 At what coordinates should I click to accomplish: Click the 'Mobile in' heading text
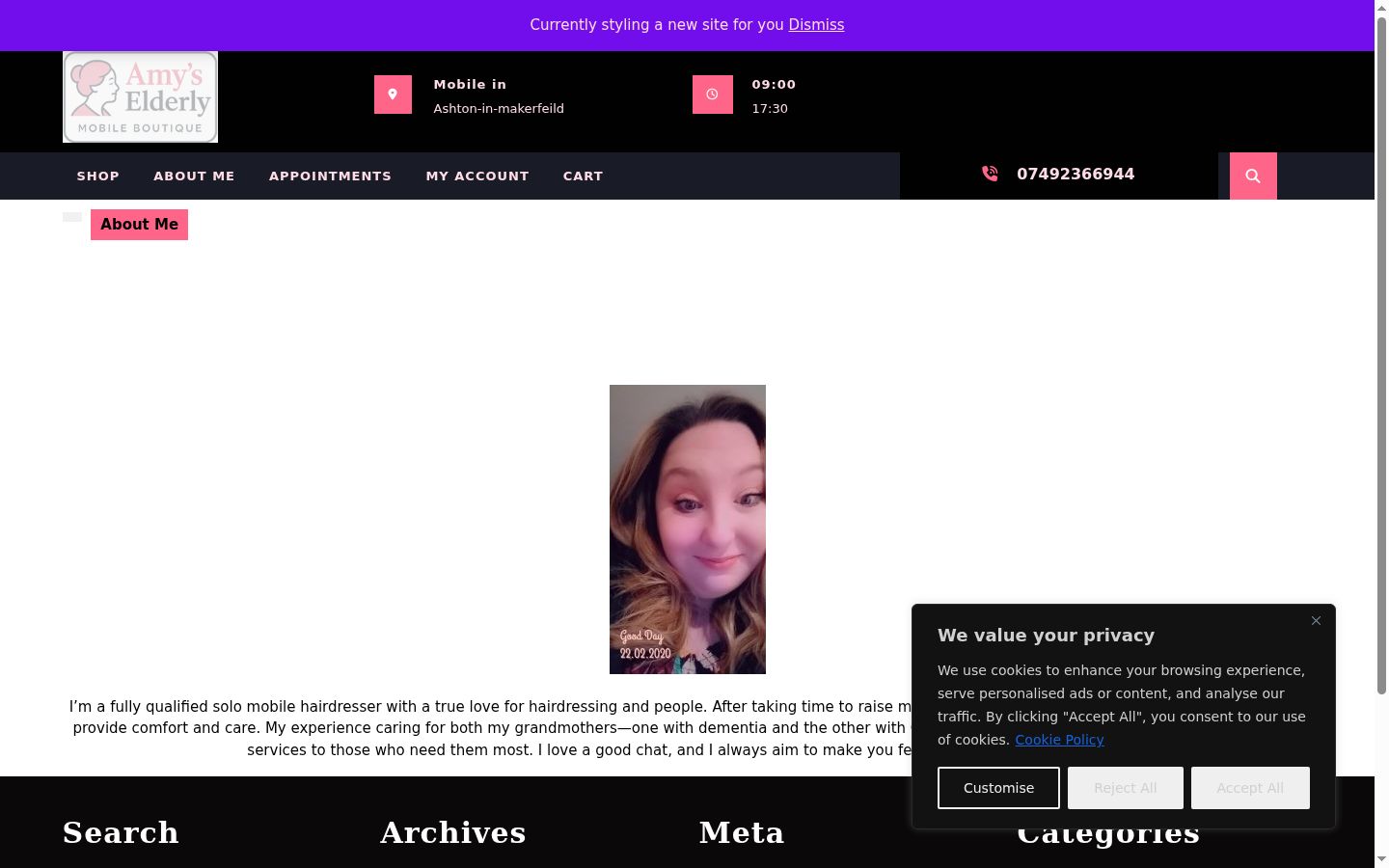(x=470, y=84)
